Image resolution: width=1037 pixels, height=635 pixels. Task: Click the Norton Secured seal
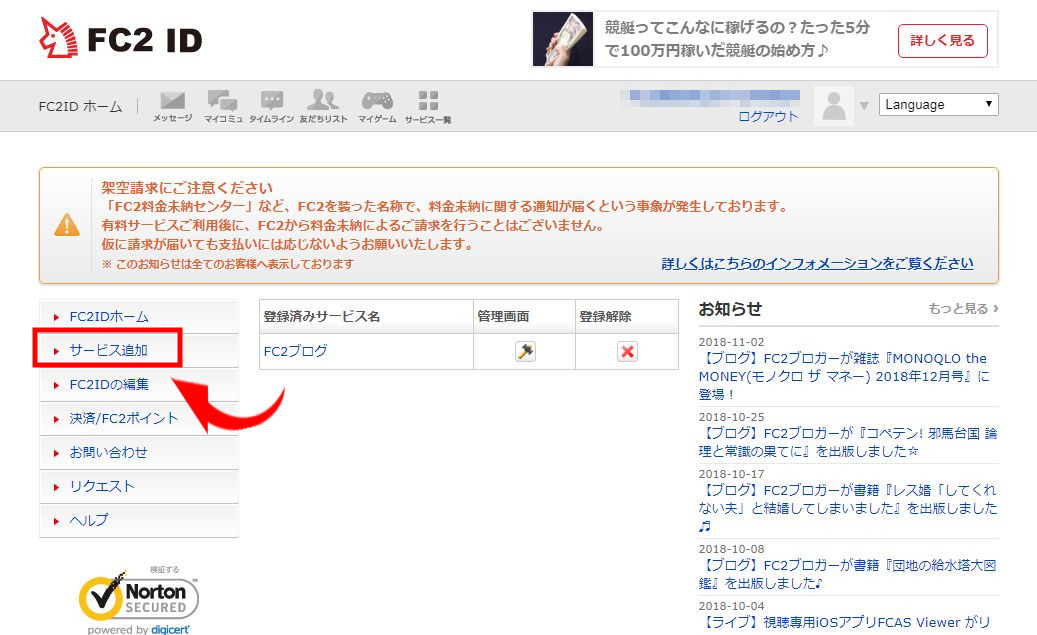click(139, 599)
